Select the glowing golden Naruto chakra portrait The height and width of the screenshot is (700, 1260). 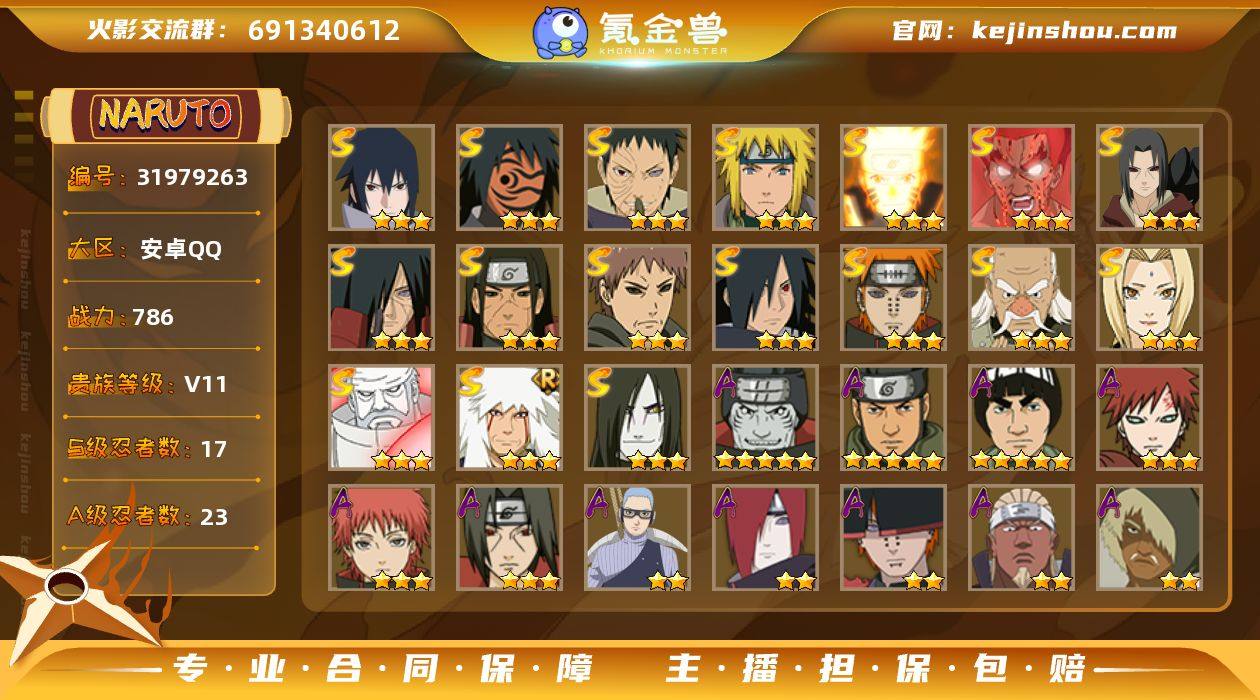point(894,178)
